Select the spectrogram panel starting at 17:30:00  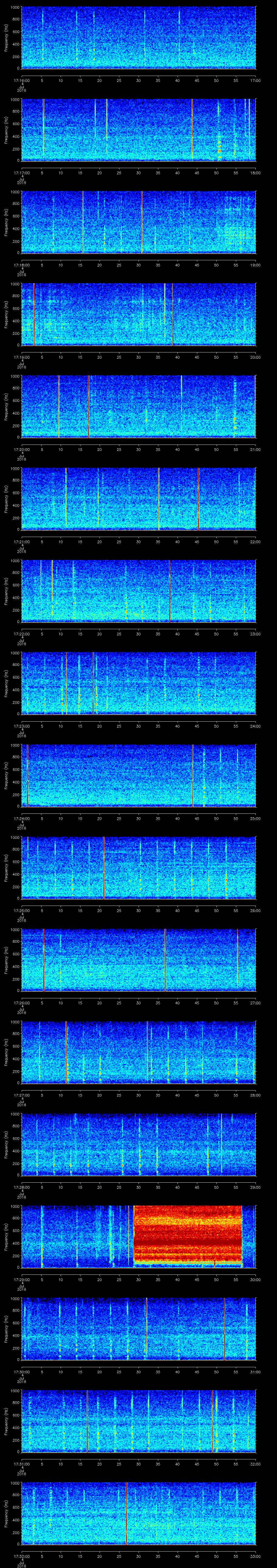click(x=138, y=1329)
